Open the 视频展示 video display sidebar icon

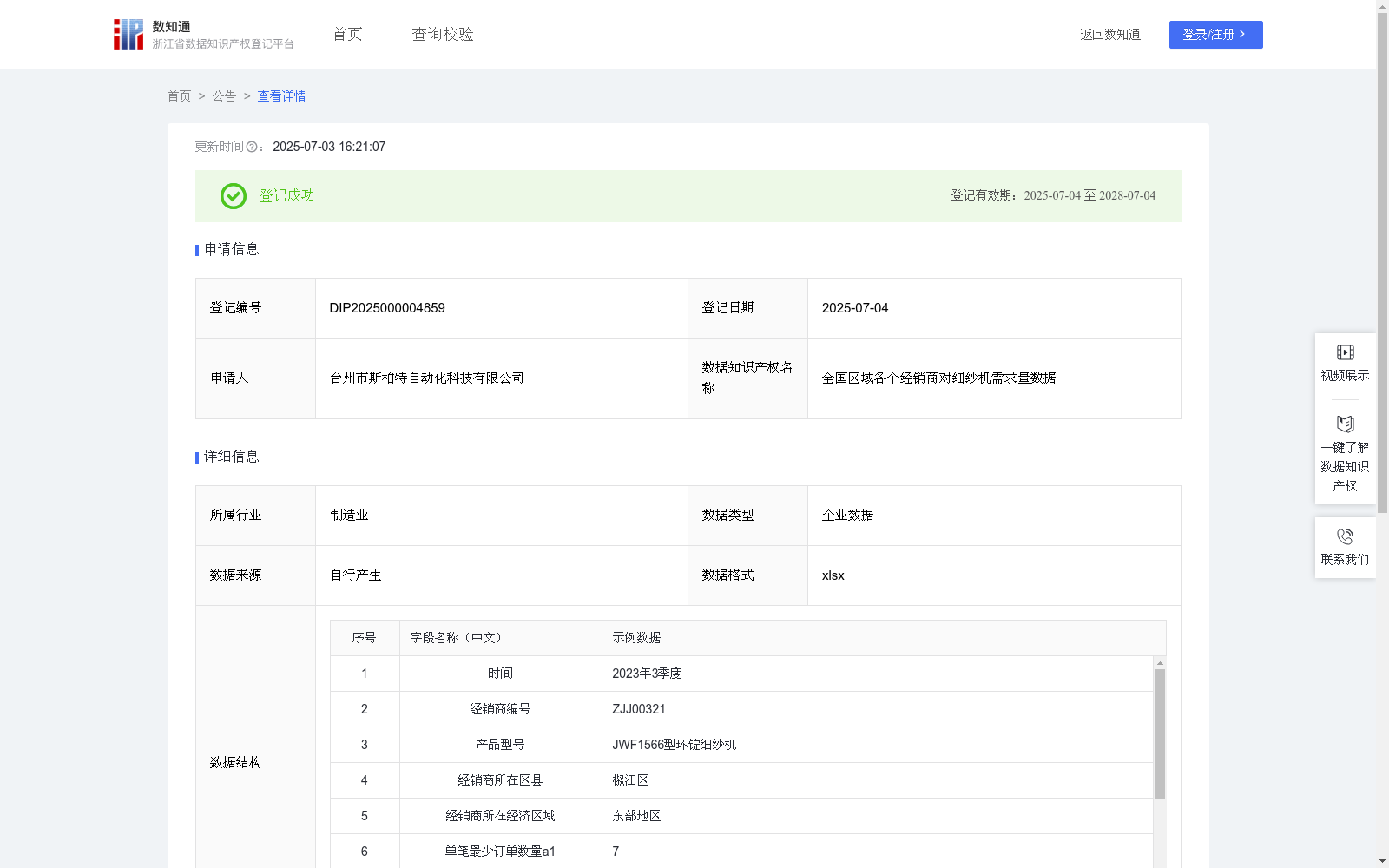(x=1345, y=352)
